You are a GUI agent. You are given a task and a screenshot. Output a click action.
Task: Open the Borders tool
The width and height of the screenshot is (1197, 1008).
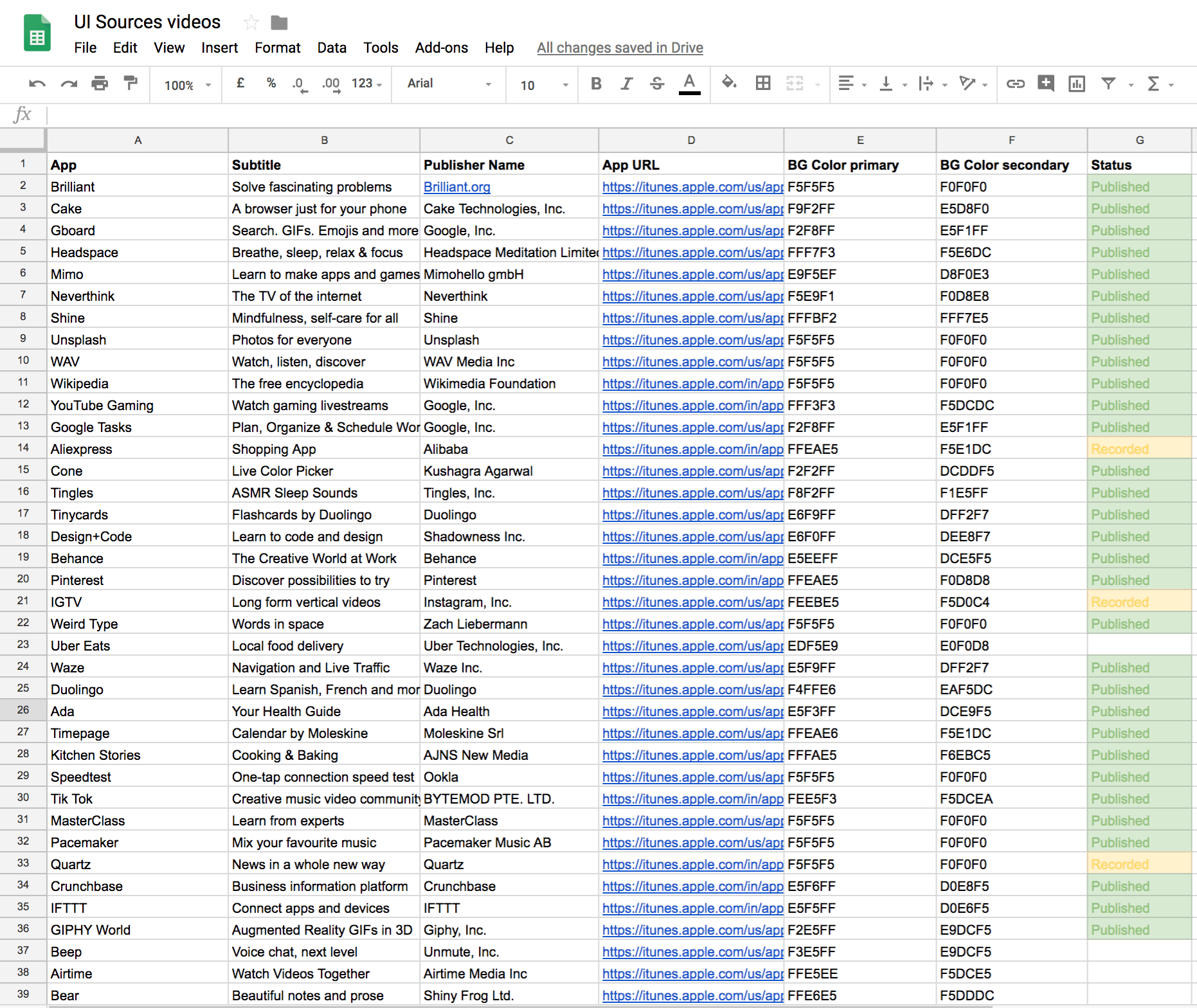pos(763,83)
